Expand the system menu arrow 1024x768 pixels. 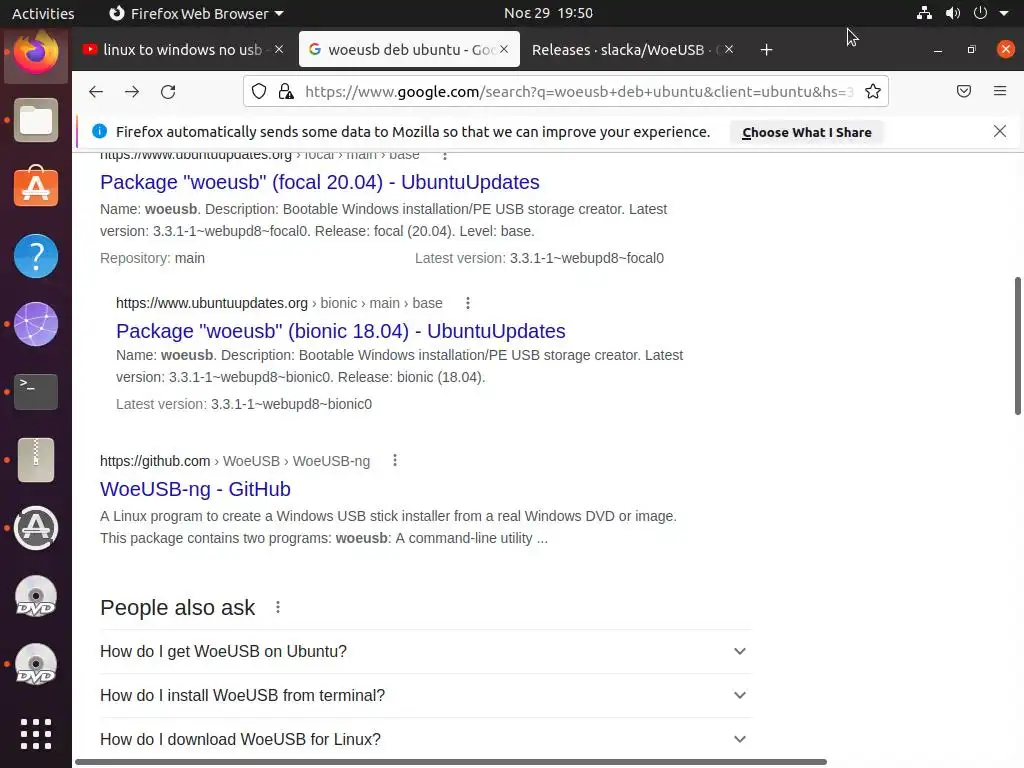(x=1004, y=13)
